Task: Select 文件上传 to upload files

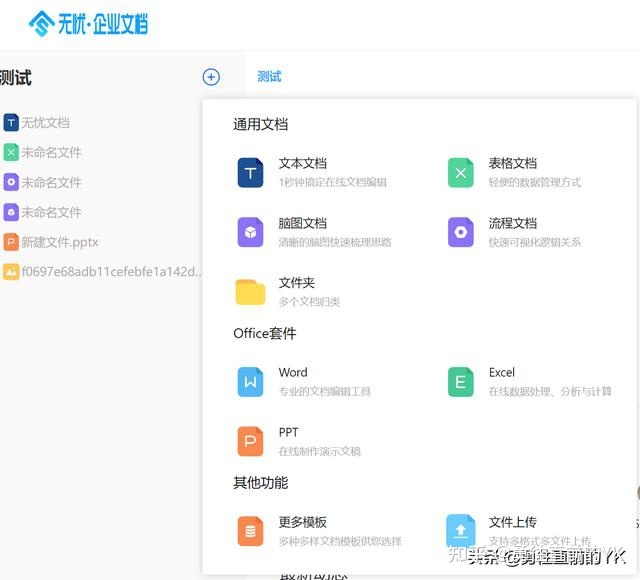Action: point(513,522)
